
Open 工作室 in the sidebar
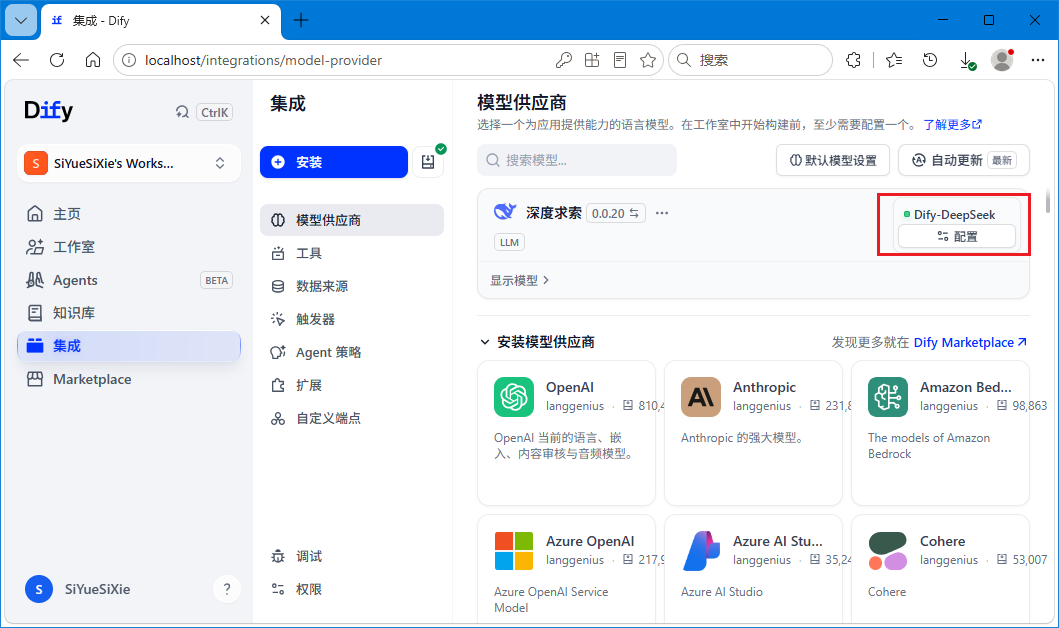point(129,247)
